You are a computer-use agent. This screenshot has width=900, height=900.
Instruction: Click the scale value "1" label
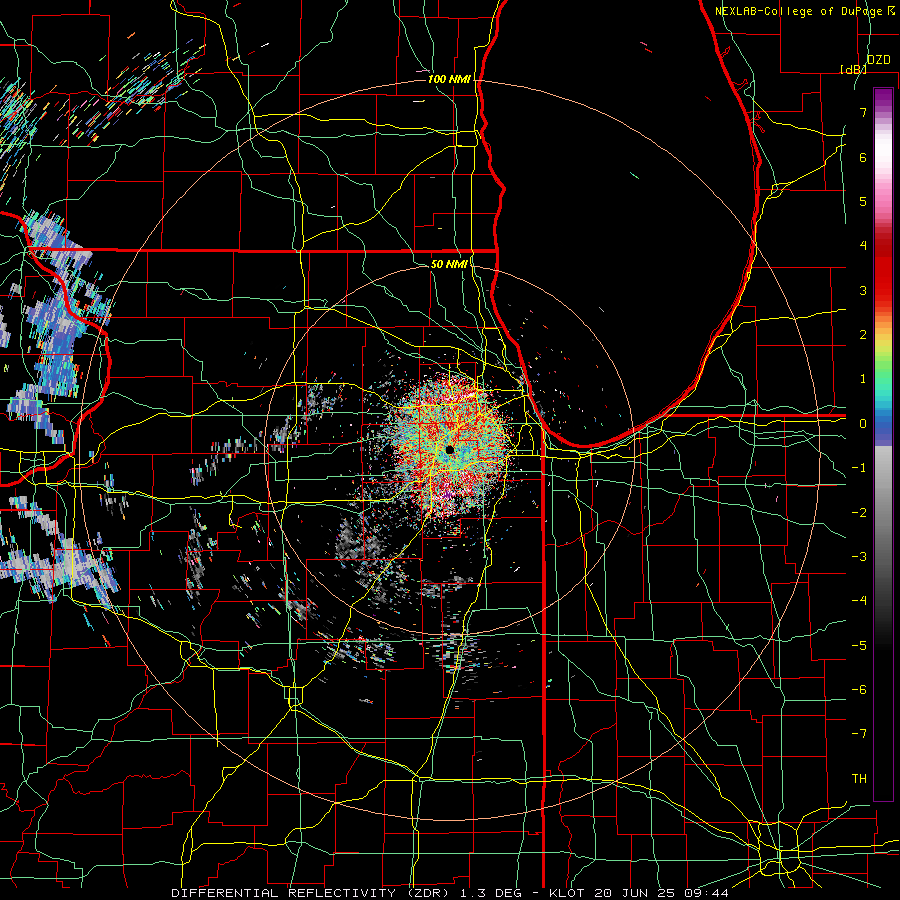coord(863,379)
